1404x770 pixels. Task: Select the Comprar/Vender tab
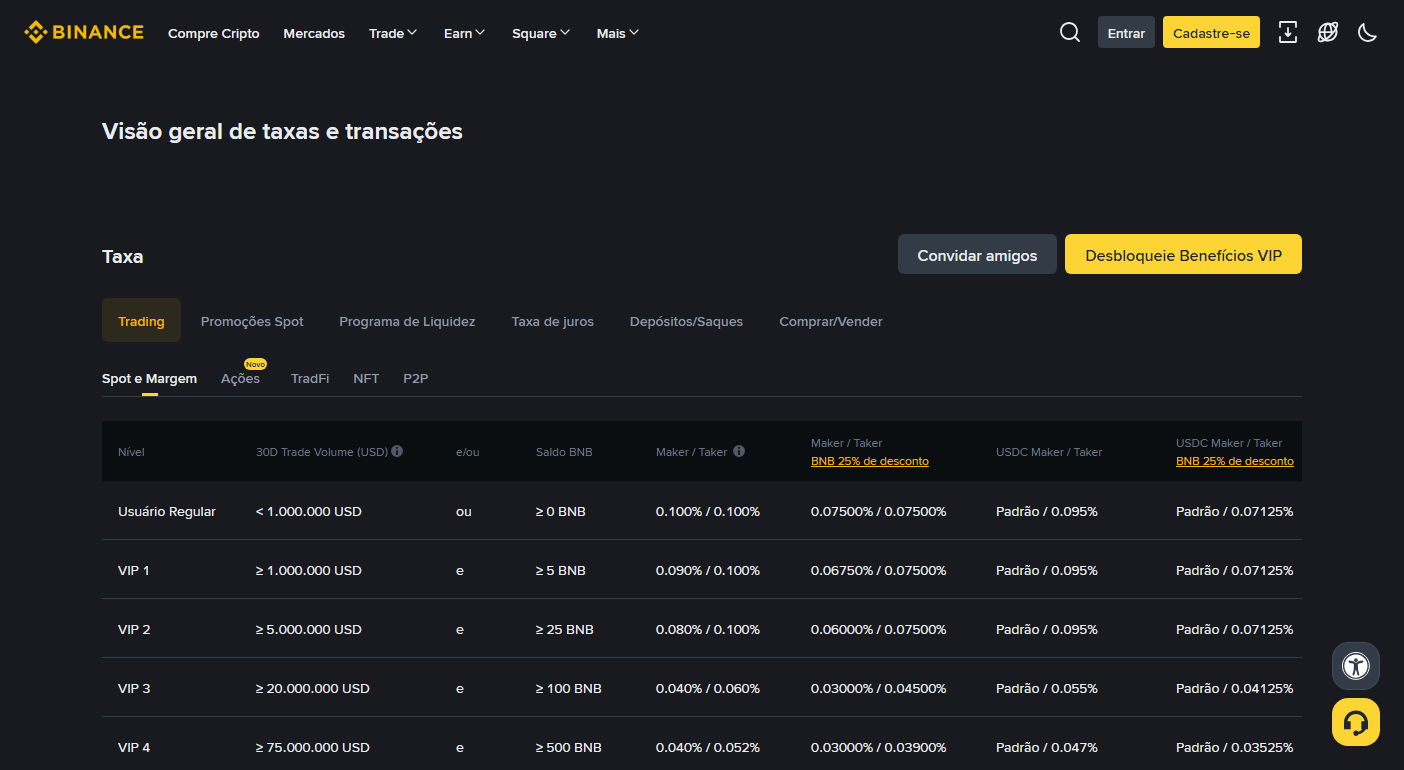(831, 321)
